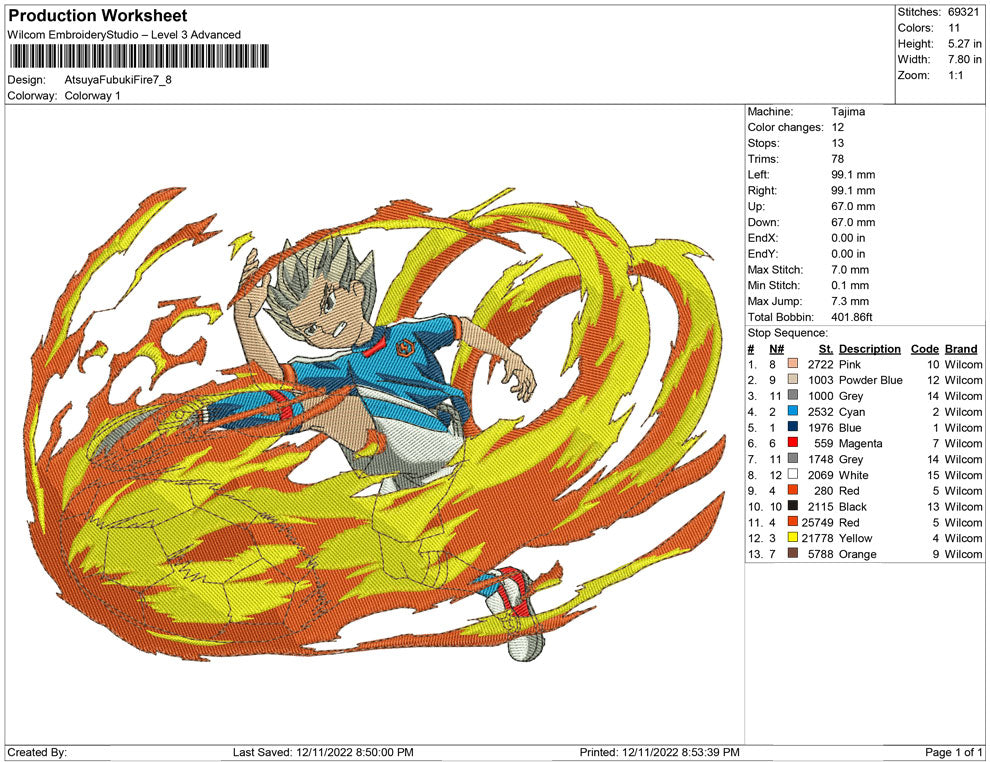Click the Blue swatch in row 5
The height and width of the screenshot is (762, 990).
pos(792,427)
